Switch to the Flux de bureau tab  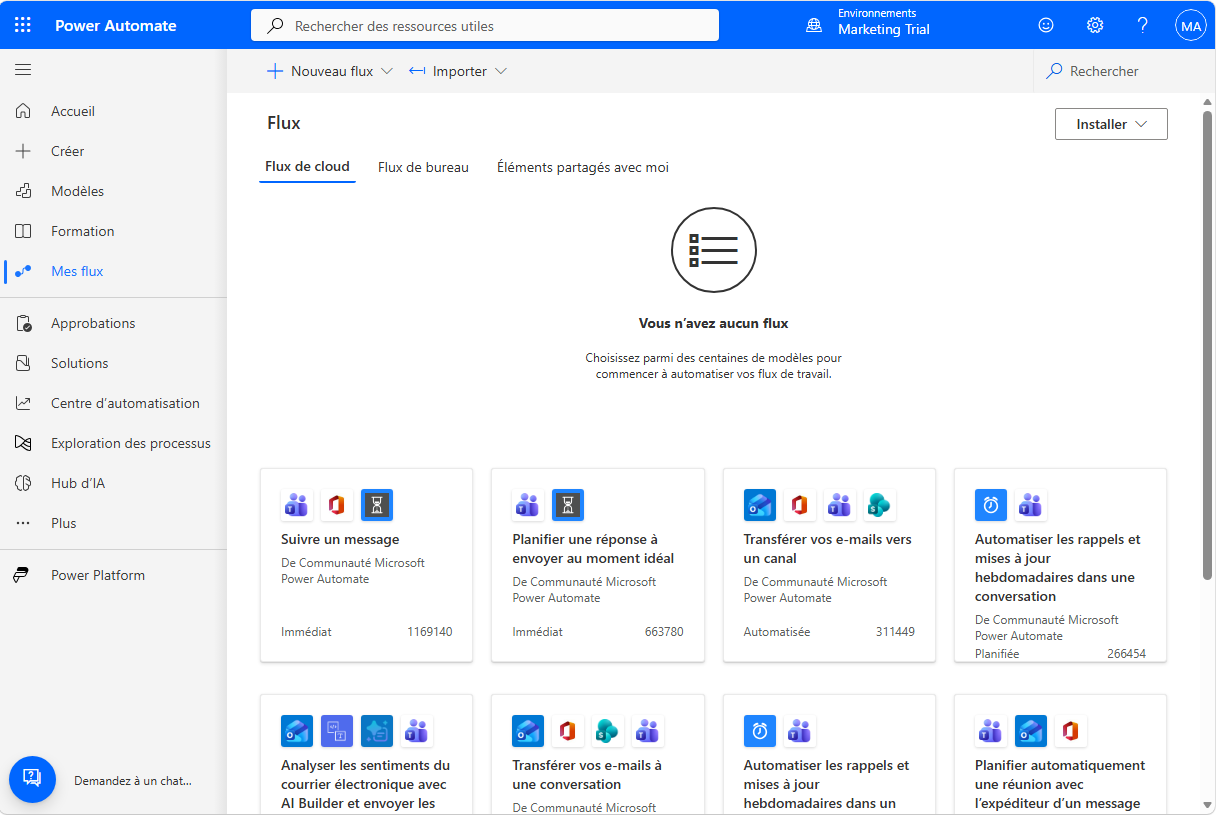pyautogui.click(x=423, y=167)
